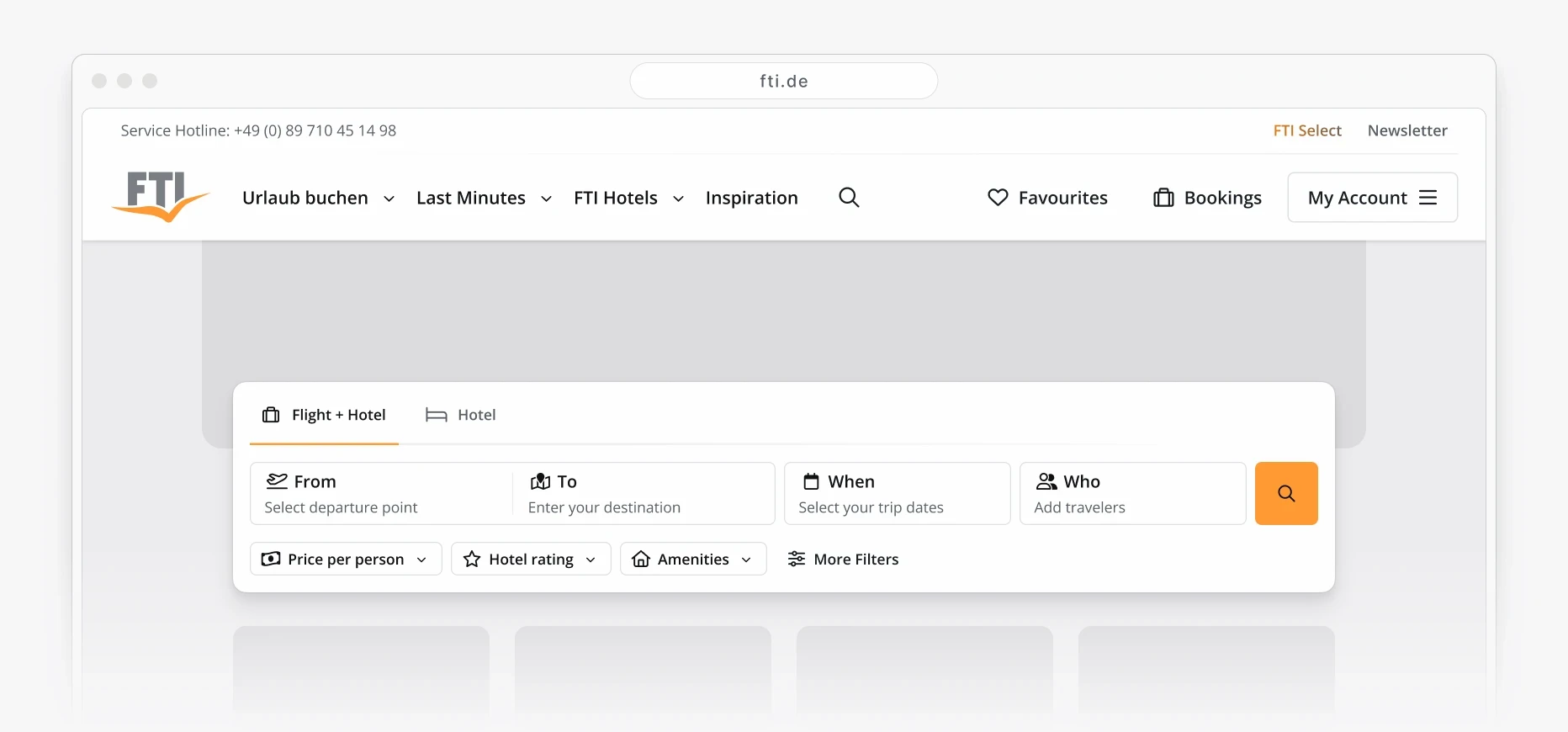The width and height of the screenshot is (1568, 732).
Task: Click the star icon in Hotel rating
Action: point(472,560)
